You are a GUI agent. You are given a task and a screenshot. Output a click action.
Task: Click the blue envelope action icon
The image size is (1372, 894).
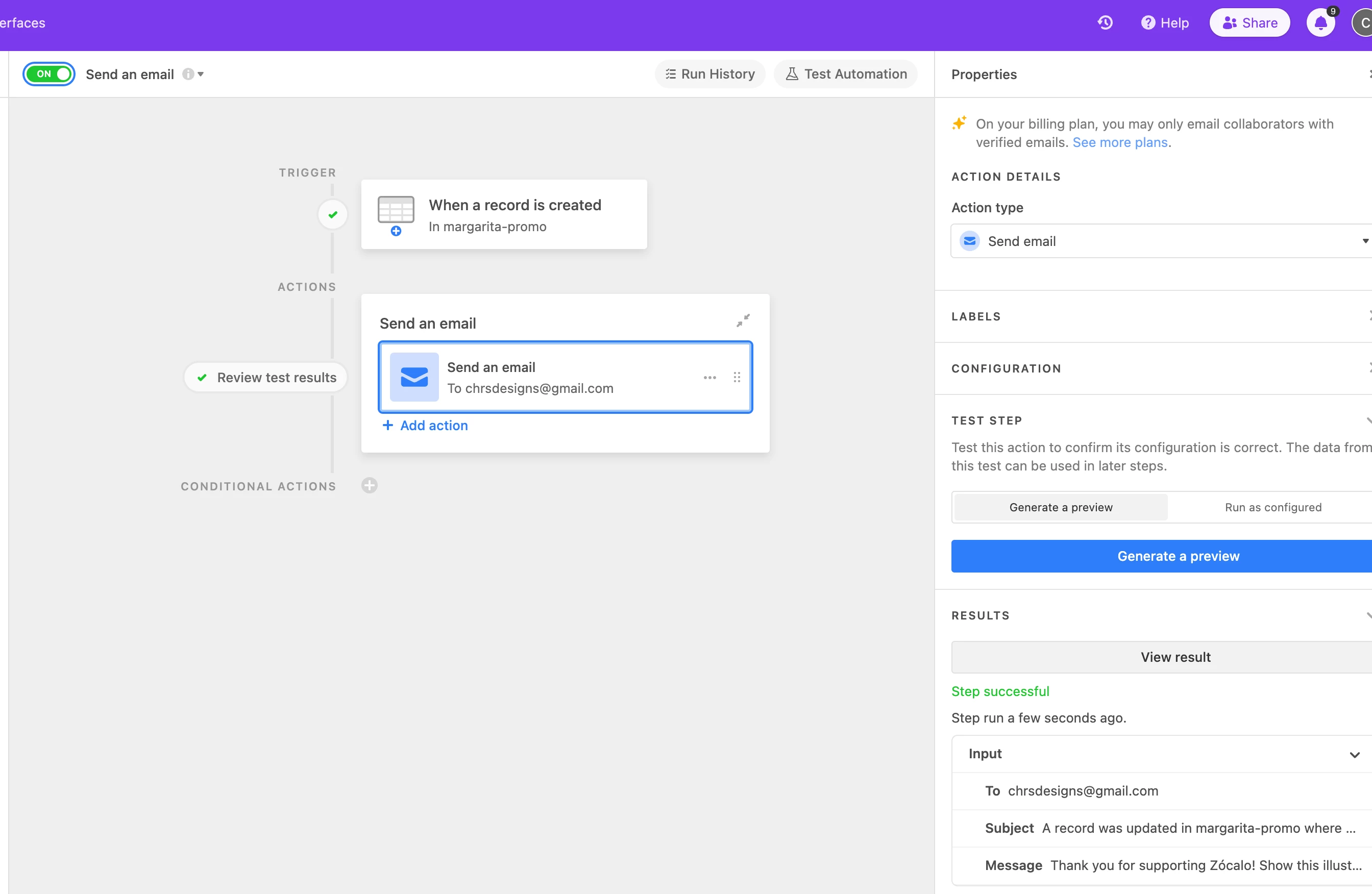click(414, 377)
